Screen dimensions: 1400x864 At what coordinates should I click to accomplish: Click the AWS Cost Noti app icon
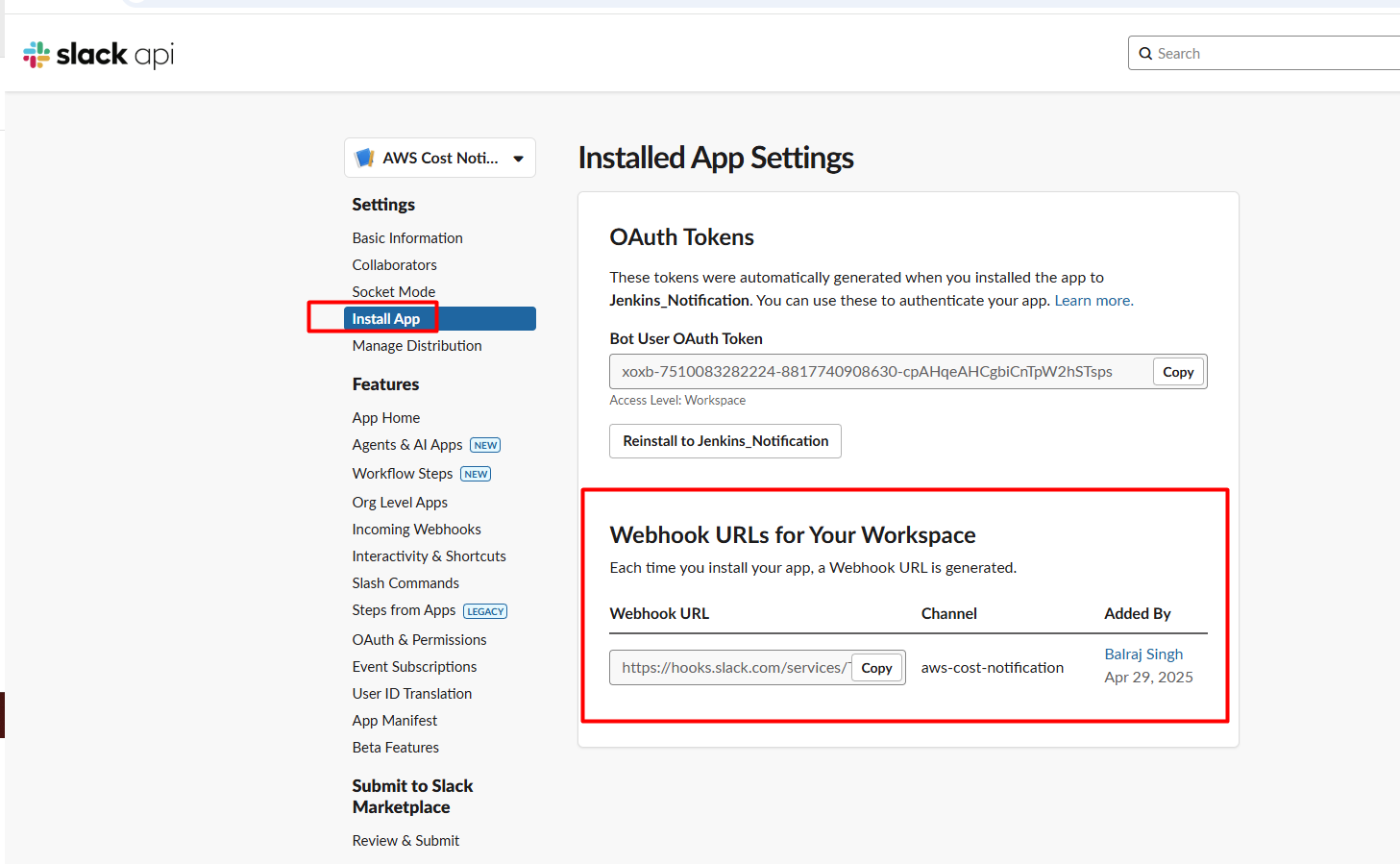[364, 158]
